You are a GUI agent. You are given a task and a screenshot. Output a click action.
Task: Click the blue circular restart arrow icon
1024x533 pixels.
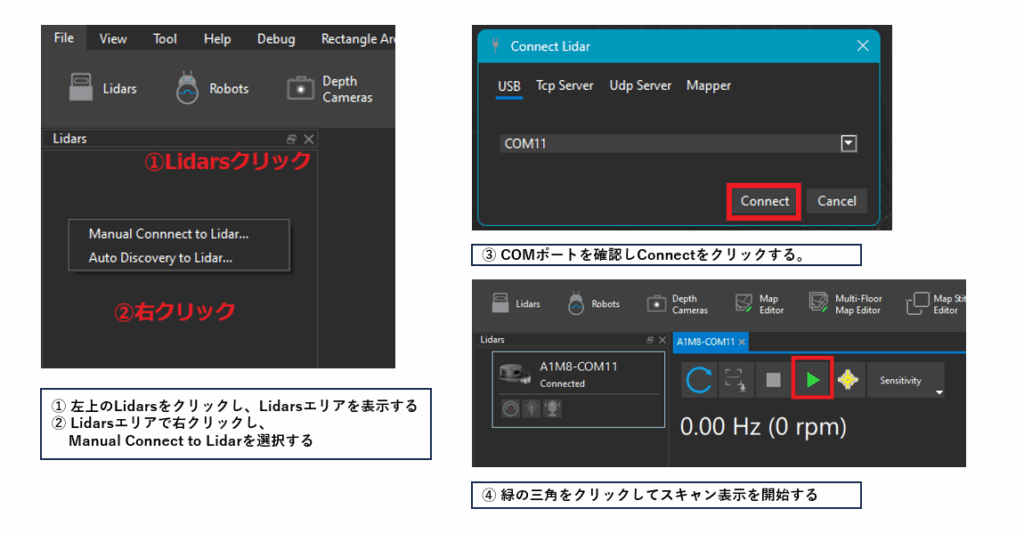pyautogui.click(x=698, y=380)
